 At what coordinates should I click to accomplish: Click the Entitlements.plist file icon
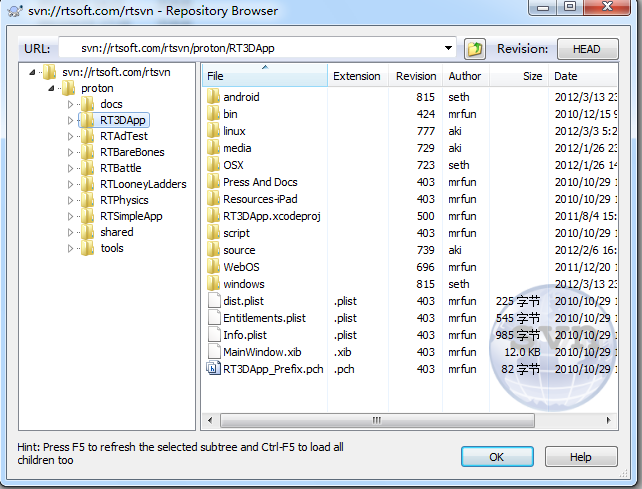pos(214,317)
